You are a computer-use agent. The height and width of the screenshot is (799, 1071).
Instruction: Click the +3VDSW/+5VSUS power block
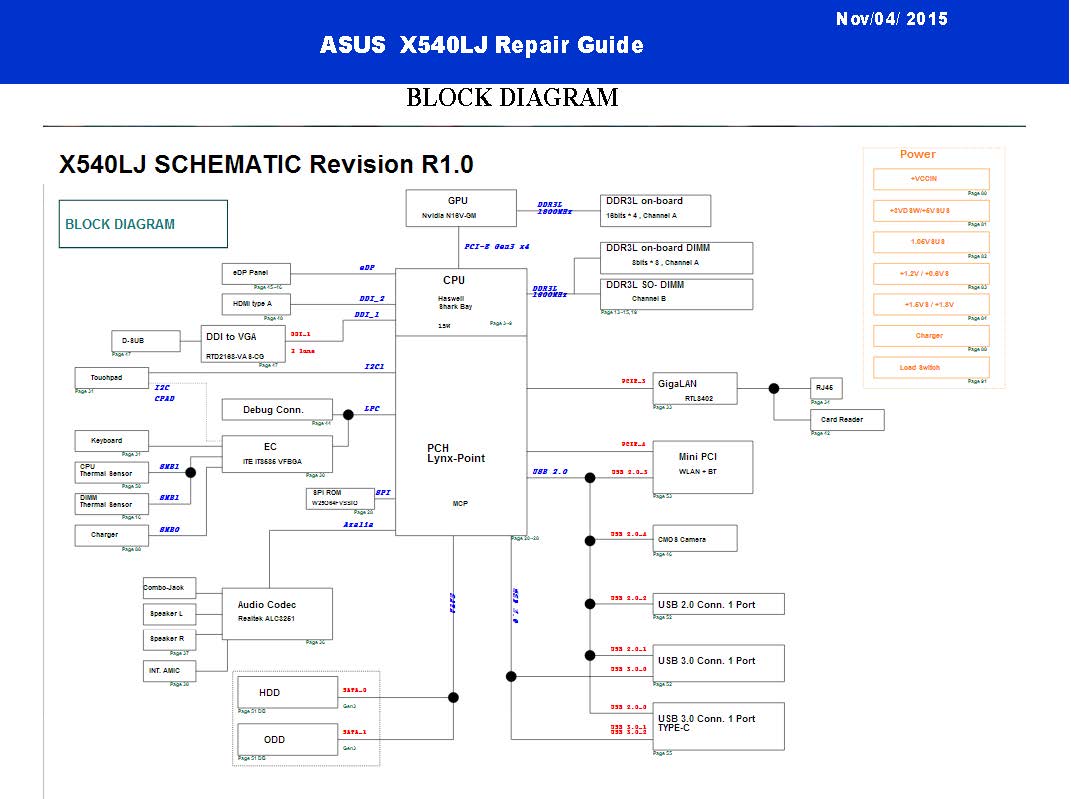tap(931, 210)
